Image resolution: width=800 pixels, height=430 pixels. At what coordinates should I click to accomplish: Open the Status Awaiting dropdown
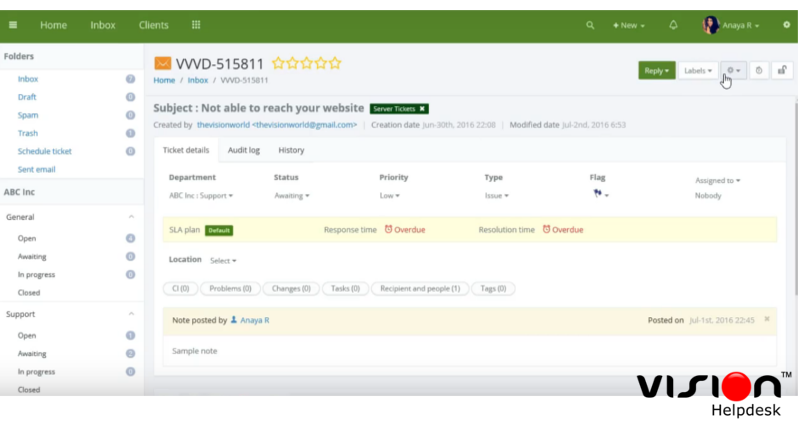click(291, 196)
